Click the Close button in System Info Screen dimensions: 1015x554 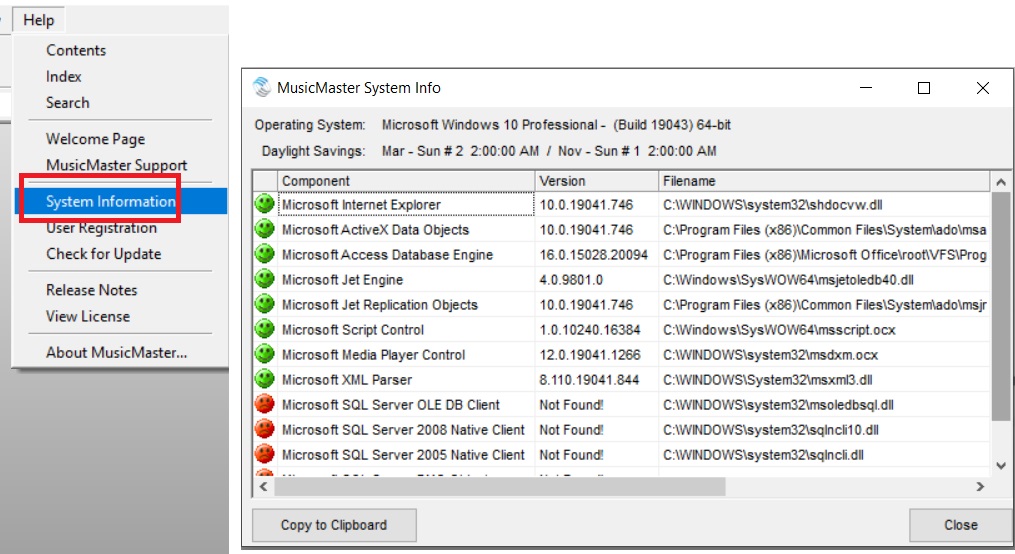pos(961,525)
